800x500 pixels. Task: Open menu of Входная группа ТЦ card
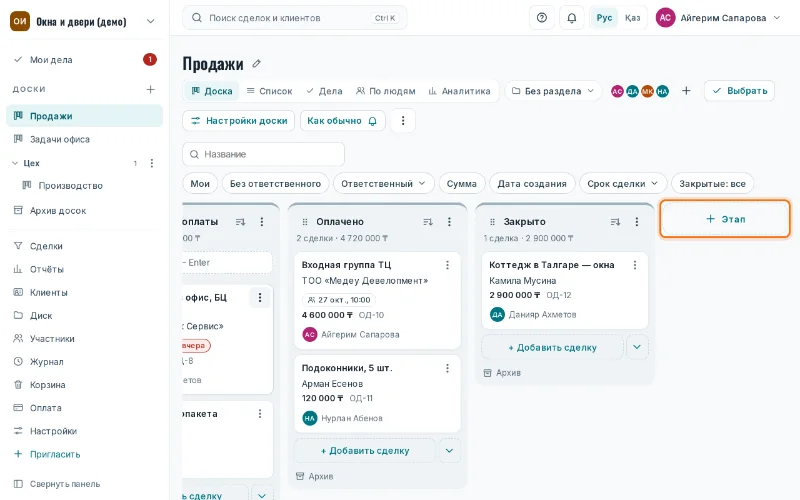[447, 265]
